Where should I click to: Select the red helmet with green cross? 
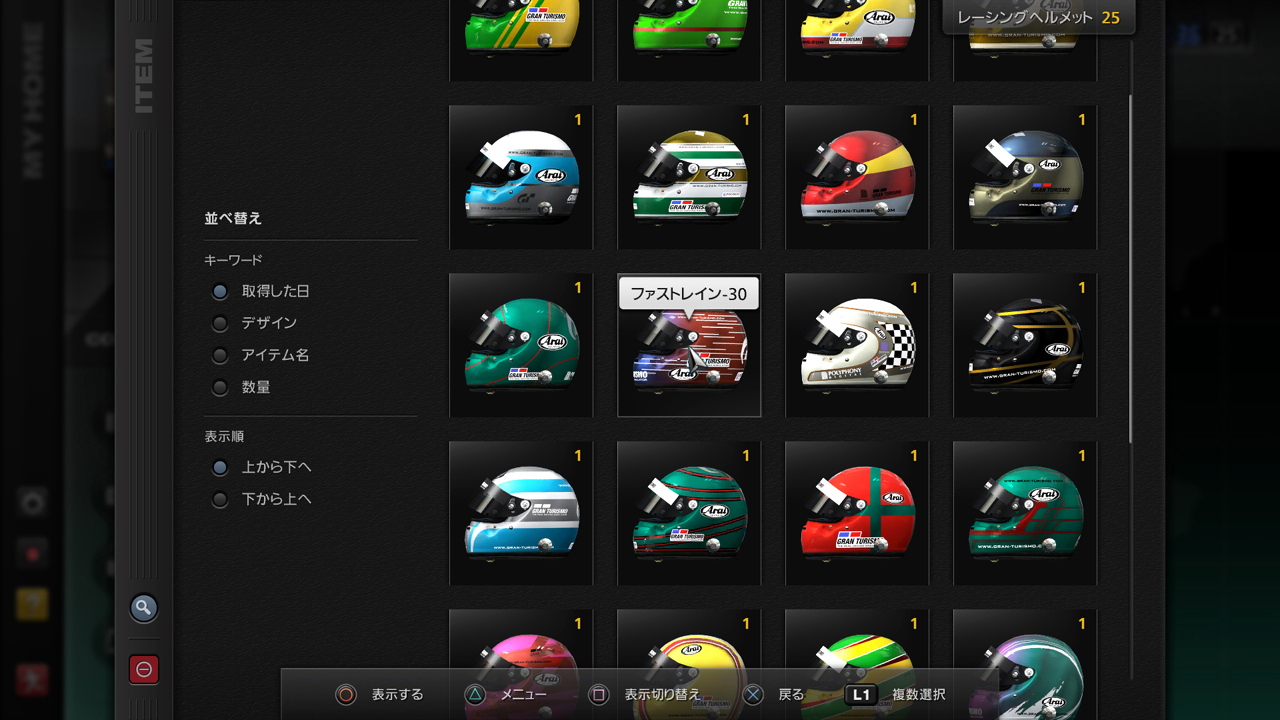click(857, 513)
